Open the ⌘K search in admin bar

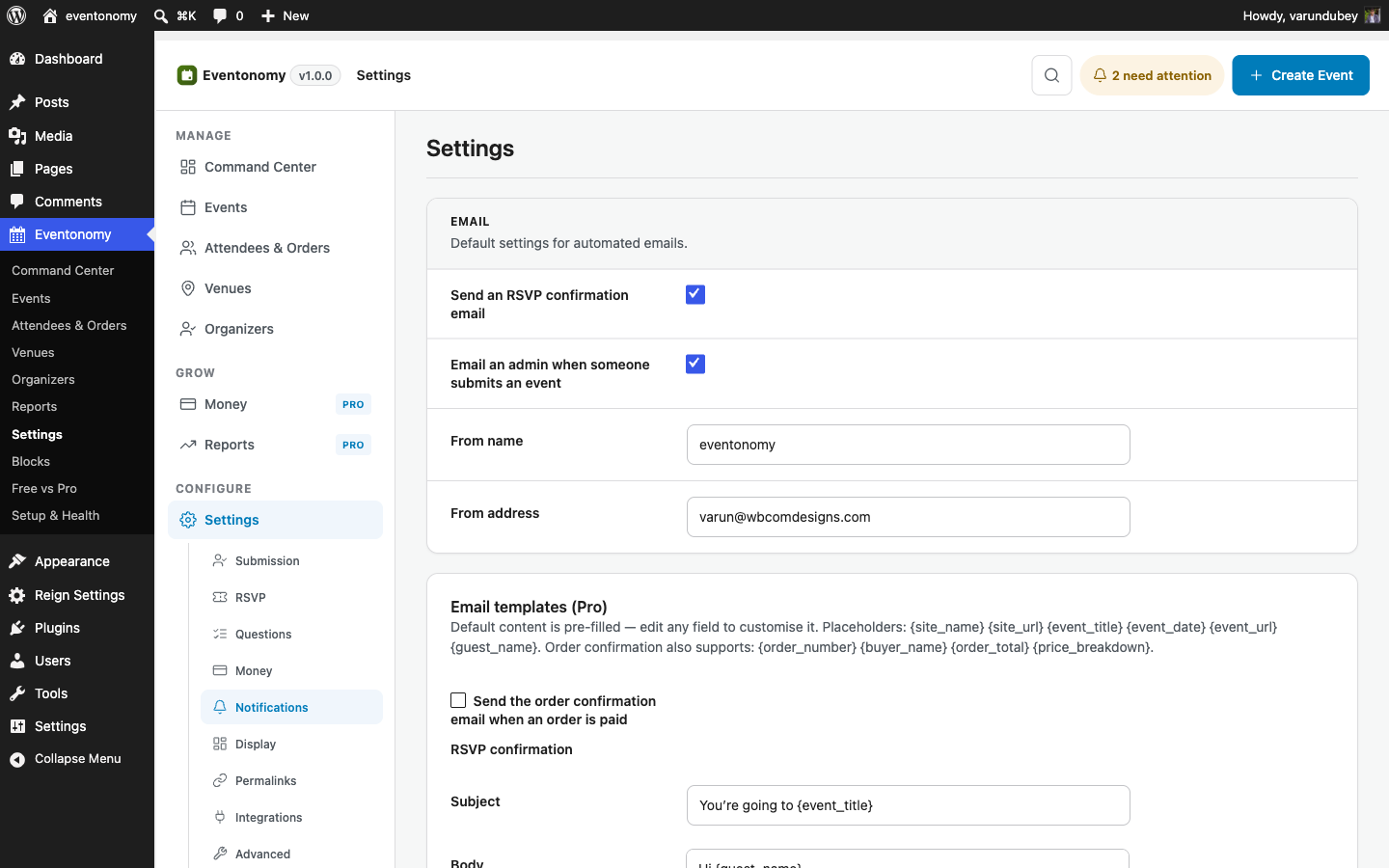[176, 15]
